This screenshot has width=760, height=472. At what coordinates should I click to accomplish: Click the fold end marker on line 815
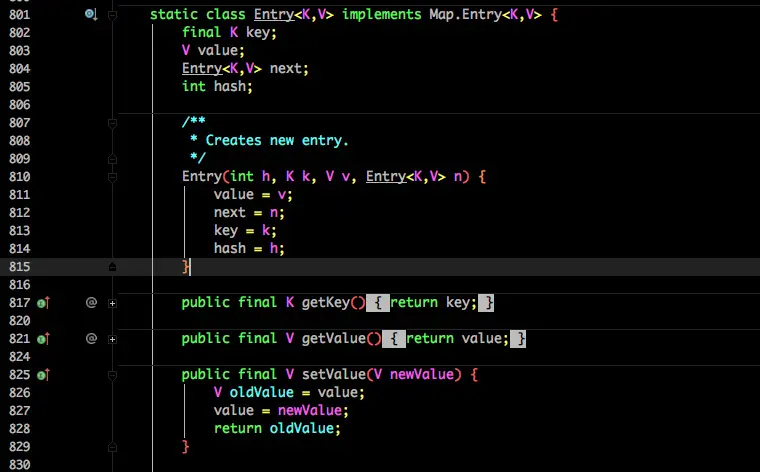pos(112,267)
